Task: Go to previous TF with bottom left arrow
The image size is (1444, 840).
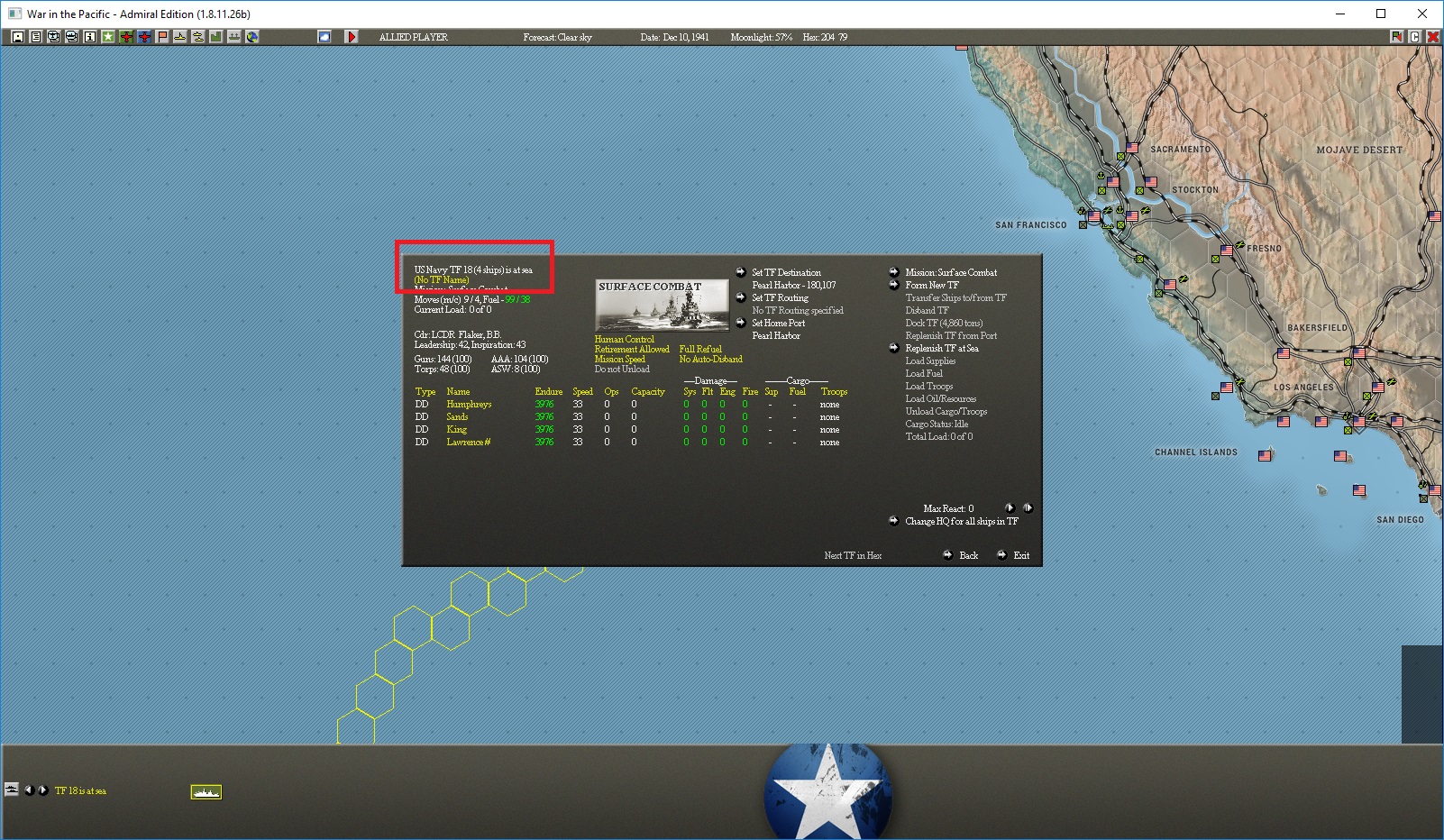Action: 29,790
